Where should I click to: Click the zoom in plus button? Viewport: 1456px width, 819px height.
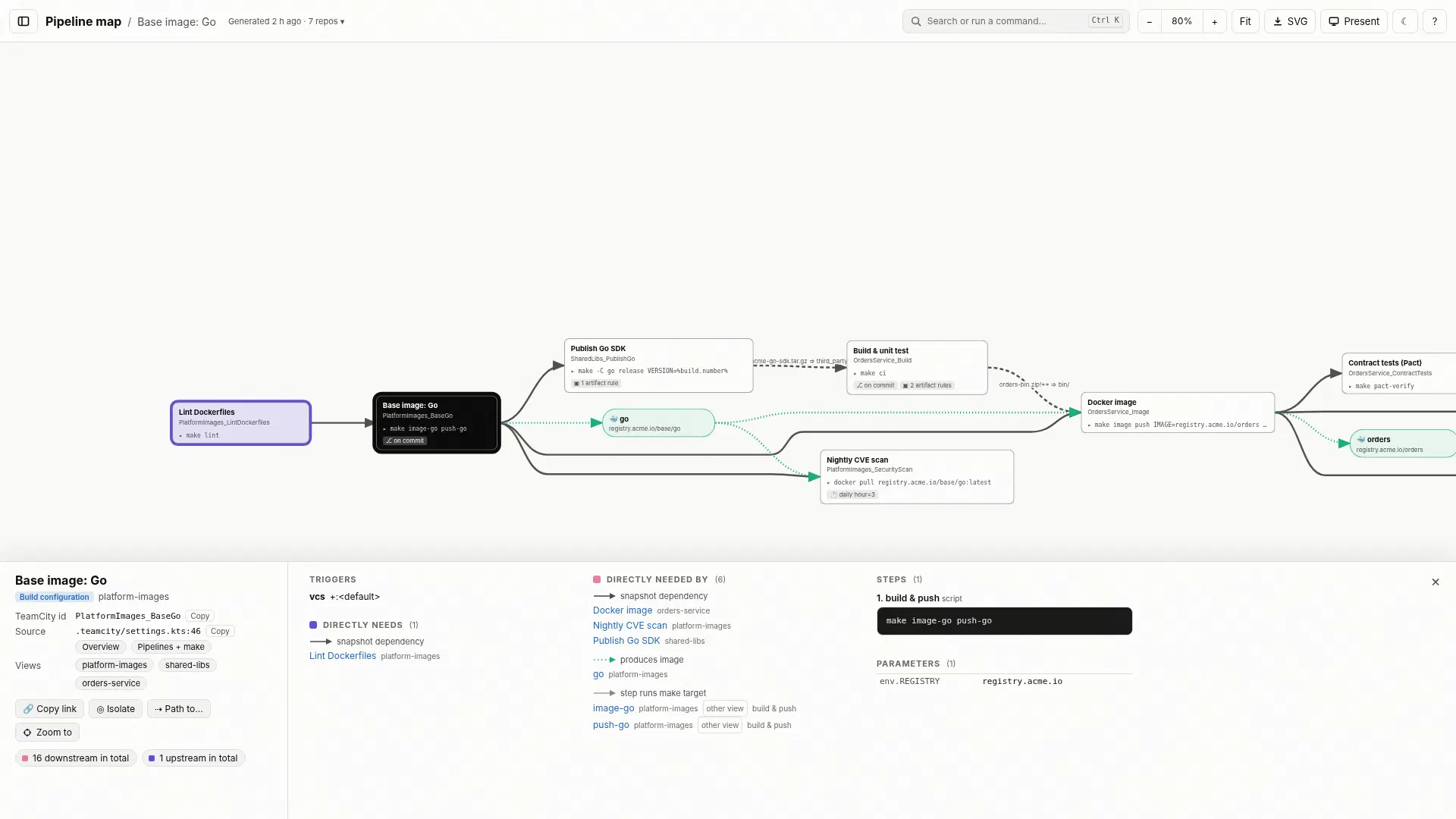coord(1215,21)
